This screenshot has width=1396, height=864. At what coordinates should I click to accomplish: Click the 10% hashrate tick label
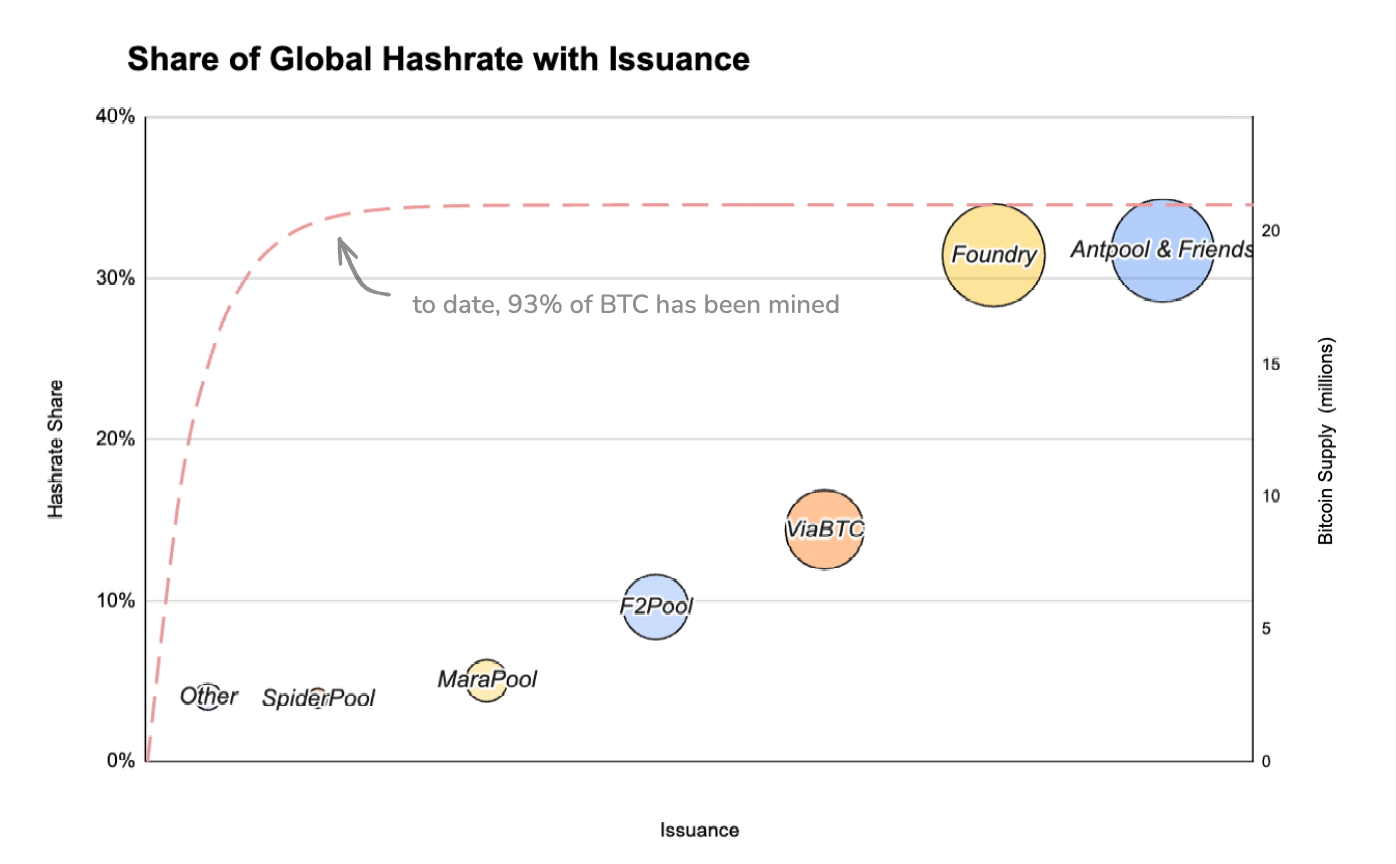tap(114, 600)
